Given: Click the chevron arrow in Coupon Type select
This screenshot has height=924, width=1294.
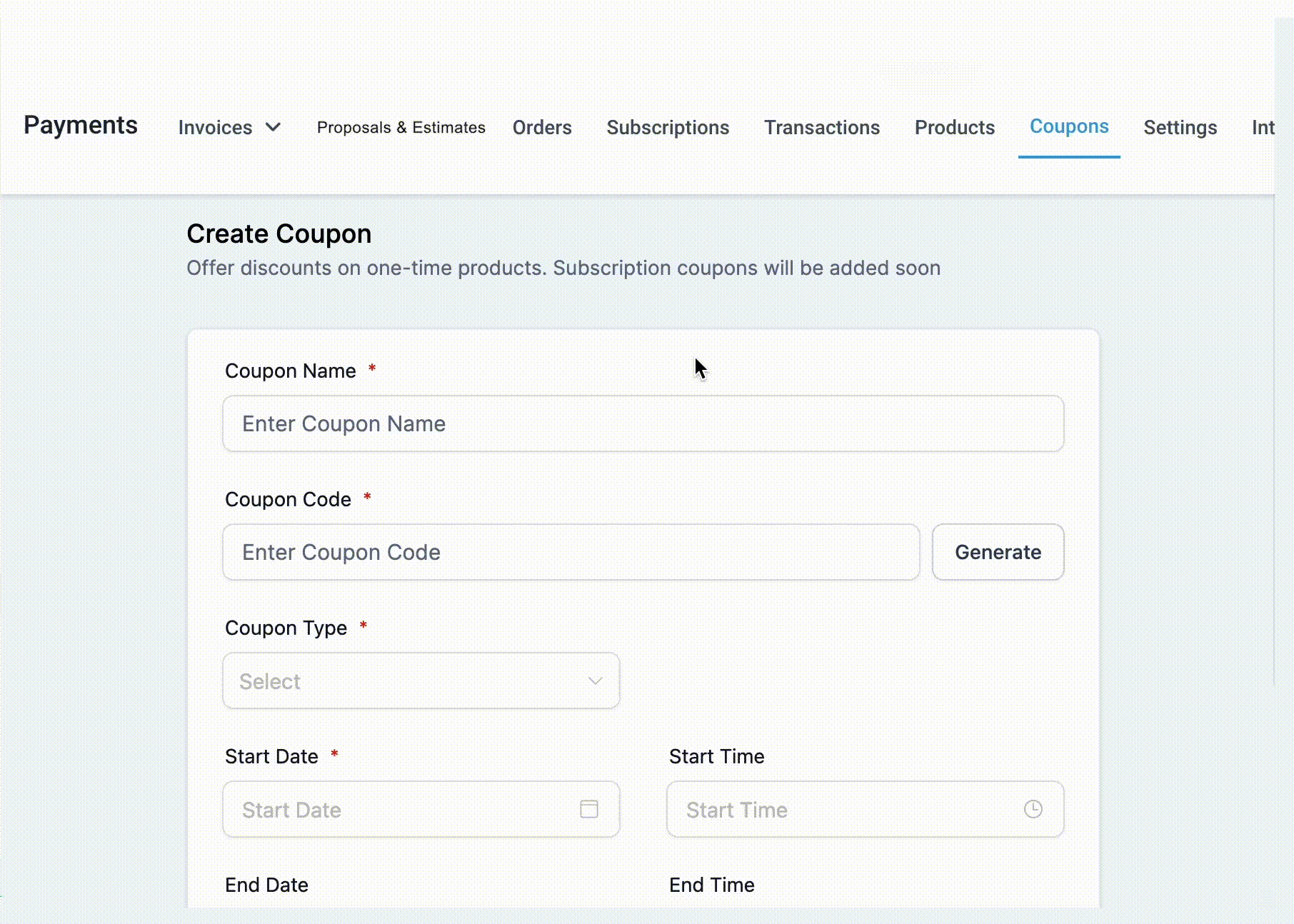Looking at the screenshot, I should [595, 681].
